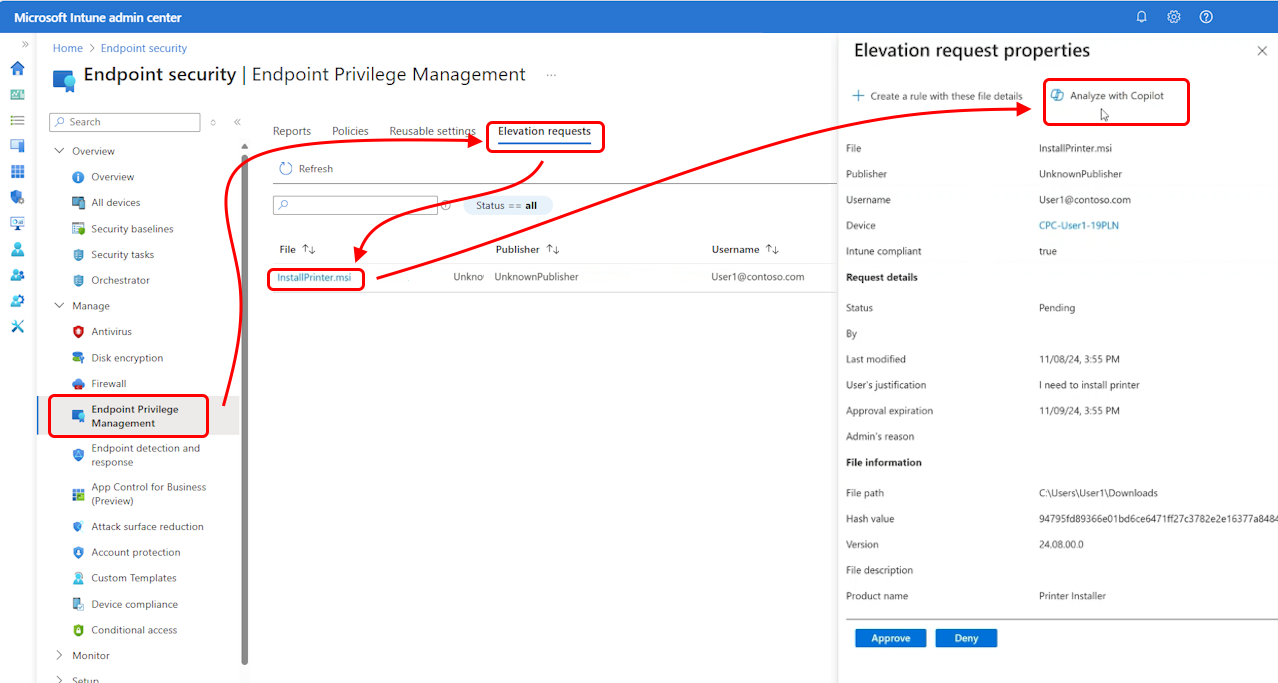Screen dimensions: 1278x683
Task: Expand the left navigation rail
Action: pos(25,45)
